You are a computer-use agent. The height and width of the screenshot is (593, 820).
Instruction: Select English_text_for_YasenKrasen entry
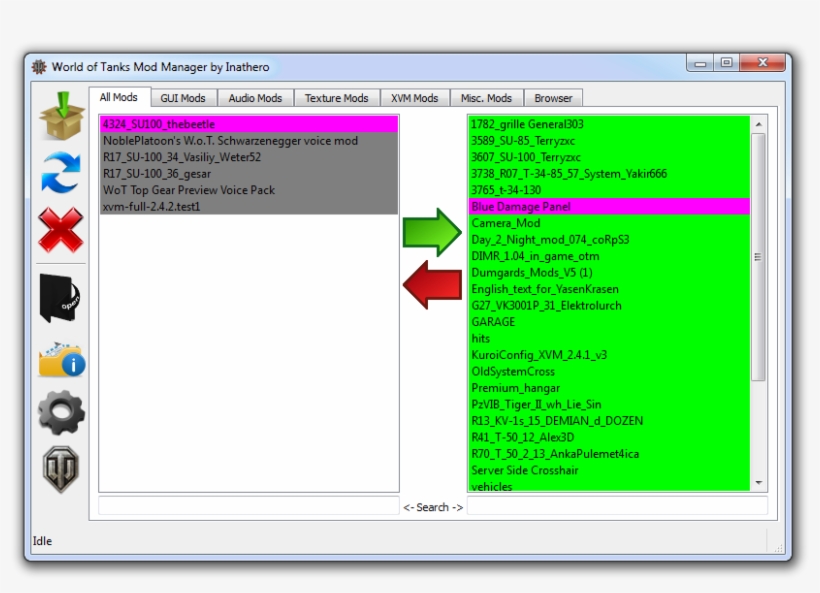click(x=609, y=289)
